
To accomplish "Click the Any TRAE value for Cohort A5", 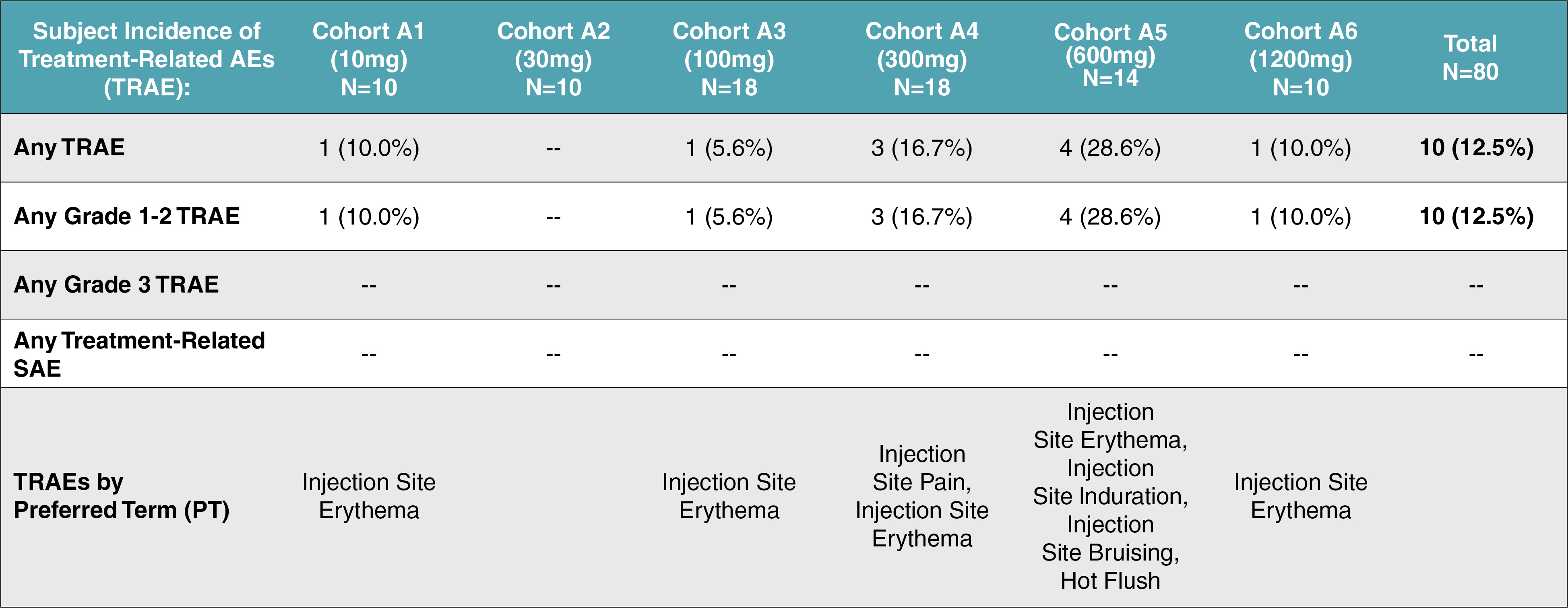I will (1109, 148).
